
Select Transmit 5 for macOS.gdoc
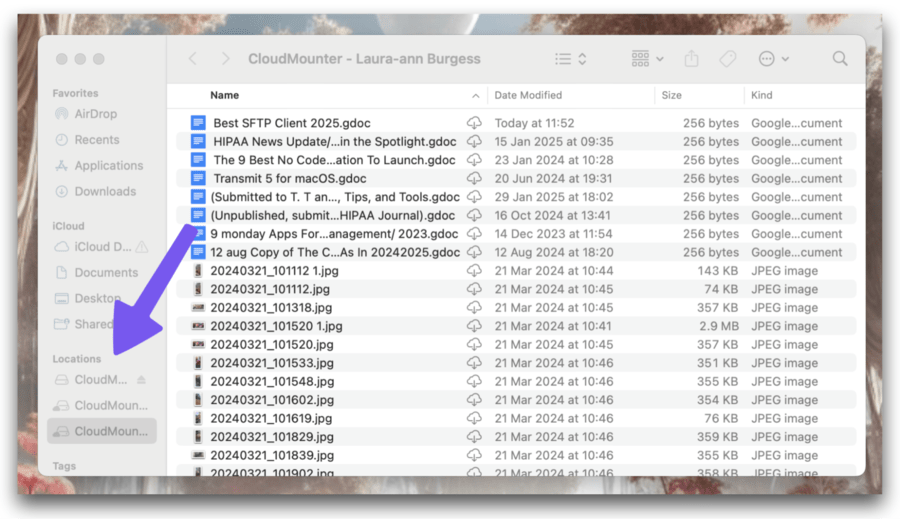(289, 178)
